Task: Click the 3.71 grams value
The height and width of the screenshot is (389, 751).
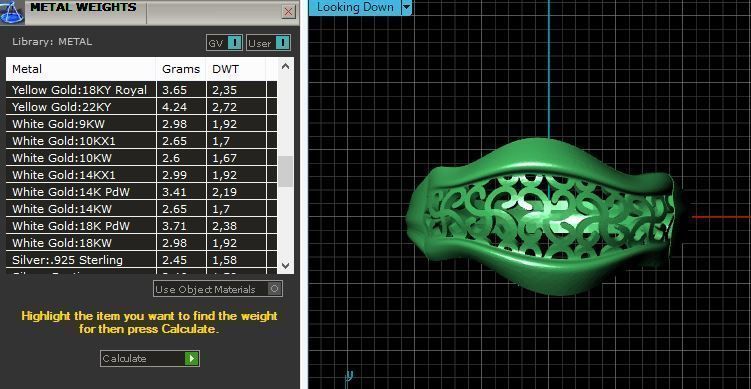Action: click(x=174, y=226)
